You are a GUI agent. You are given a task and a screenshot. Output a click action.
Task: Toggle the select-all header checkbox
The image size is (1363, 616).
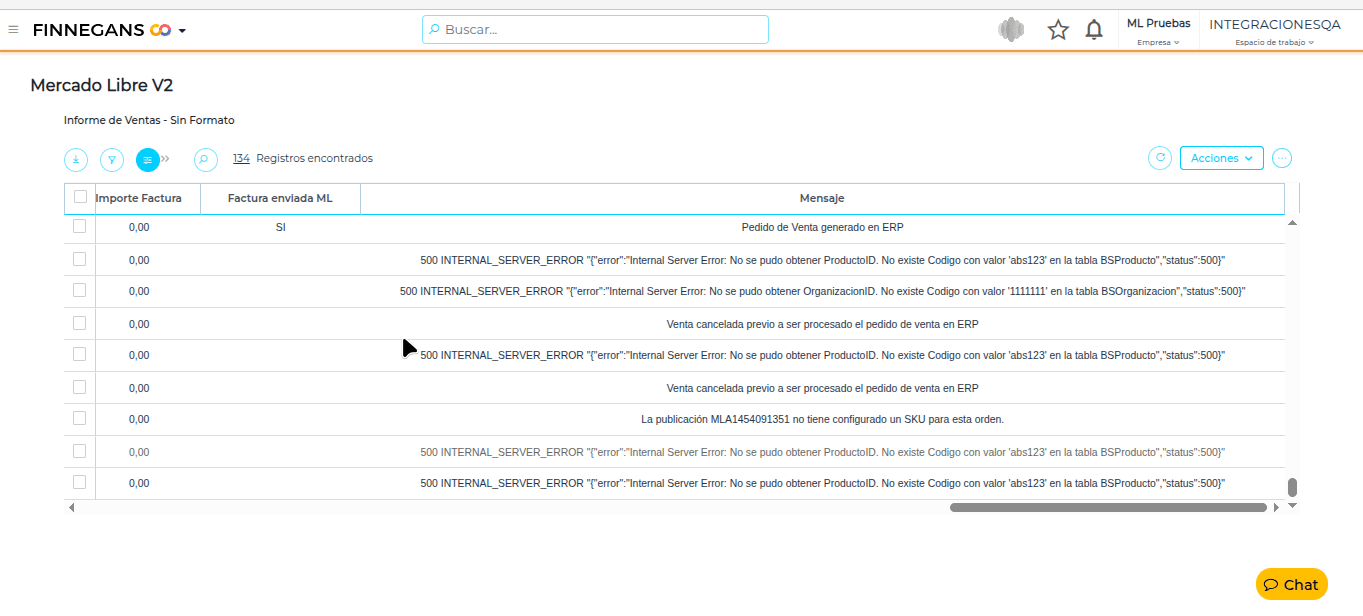[80, 197]
